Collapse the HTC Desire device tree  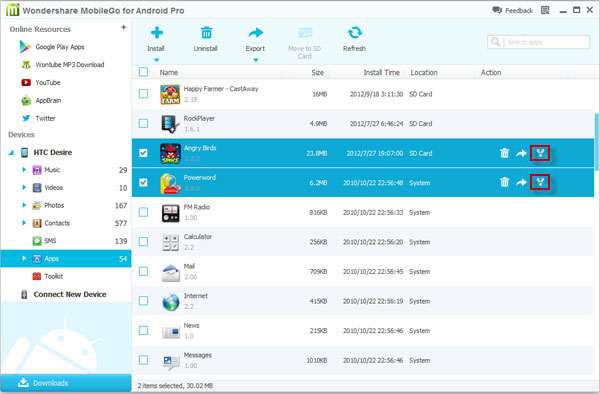click(x=11, y=153)
